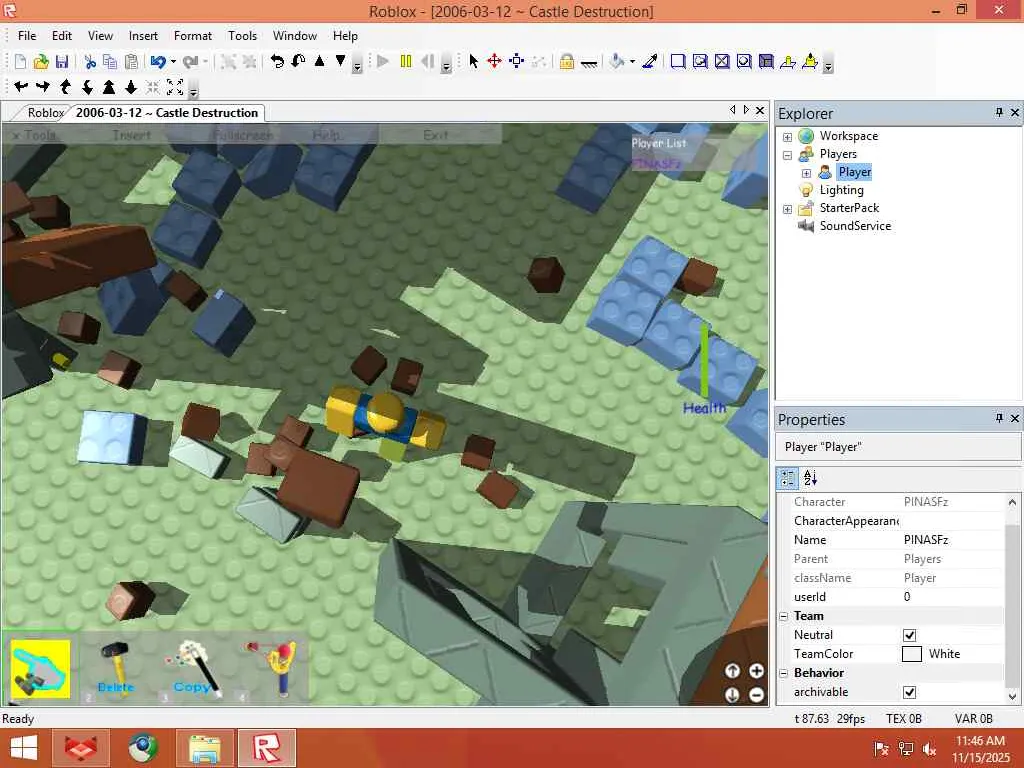Click the first square surface tool icon
This screenshot has height=768, width=1024.
point(678,61)
